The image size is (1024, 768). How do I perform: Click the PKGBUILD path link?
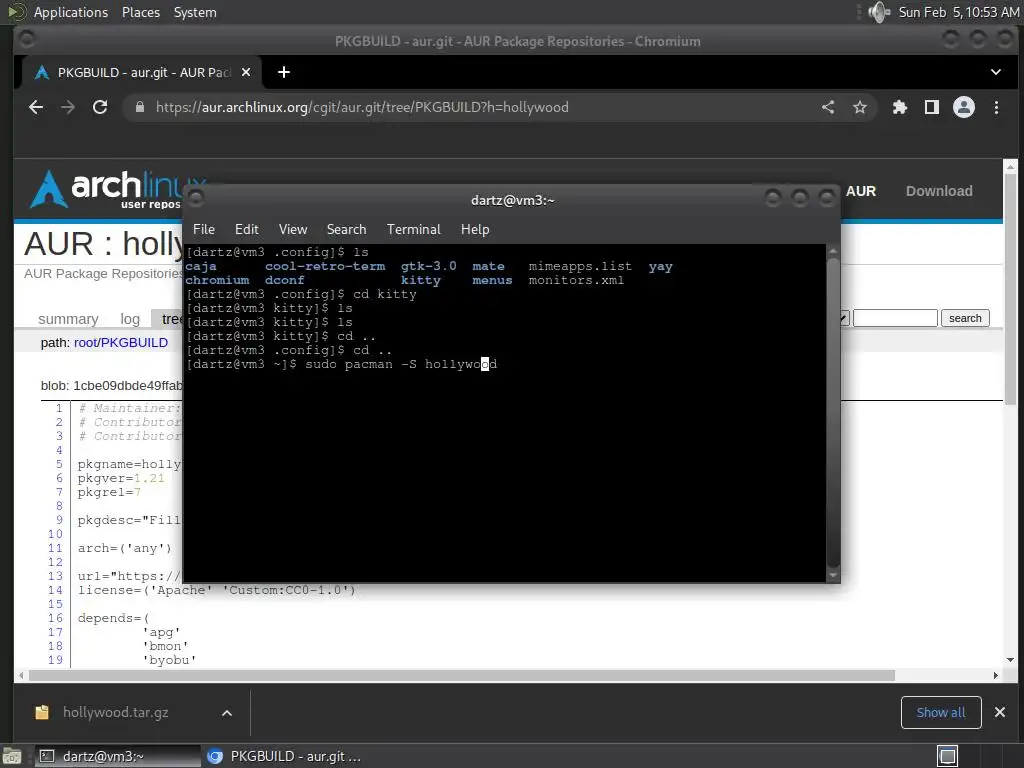[134, 342]
